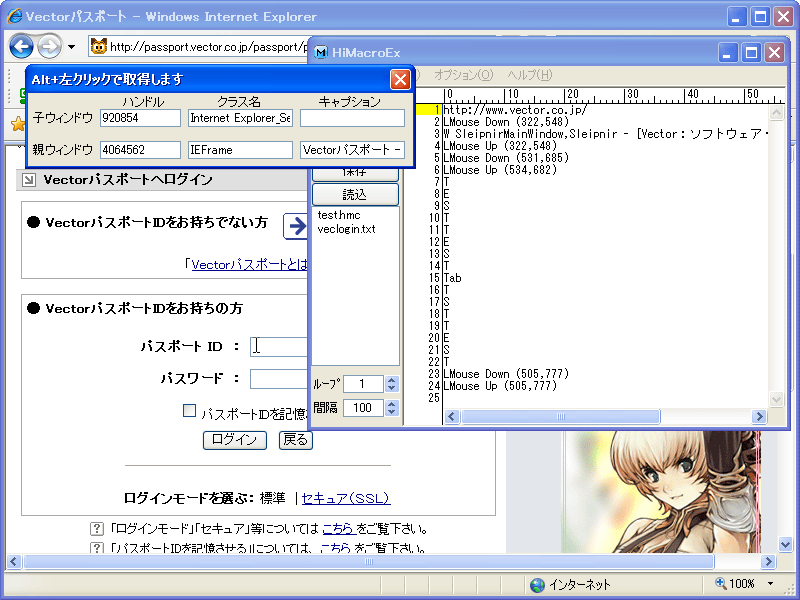Click the HiMacroEx editor scroll-down arrow
This screenshot has width=800, height=600.
pyautogui.click(x=776, y=399)
